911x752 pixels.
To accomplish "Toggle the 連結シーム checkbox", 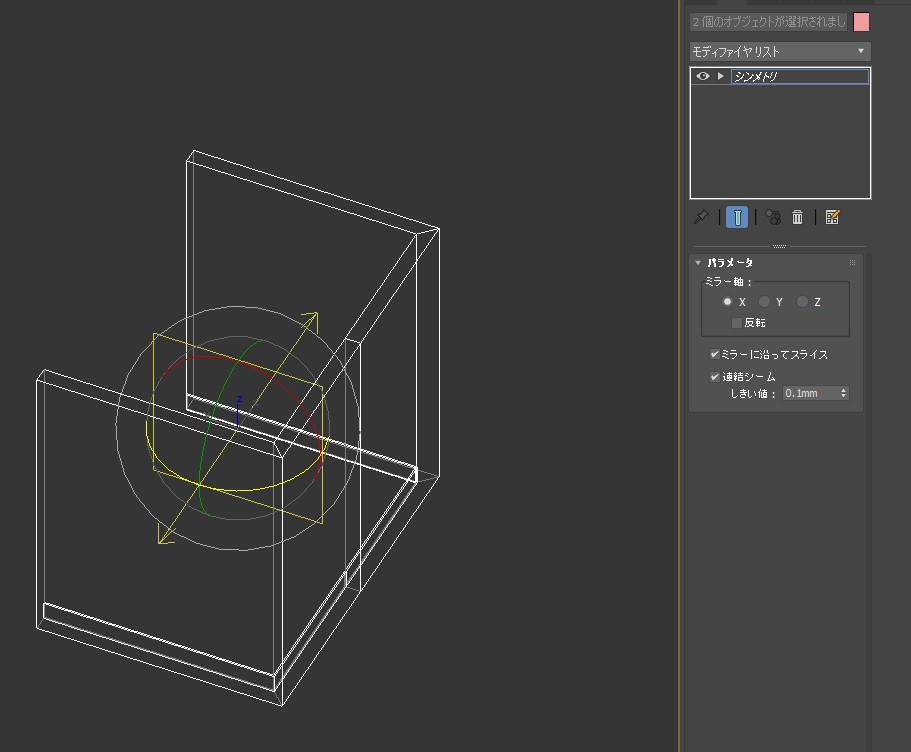I will tap(715, 377).
